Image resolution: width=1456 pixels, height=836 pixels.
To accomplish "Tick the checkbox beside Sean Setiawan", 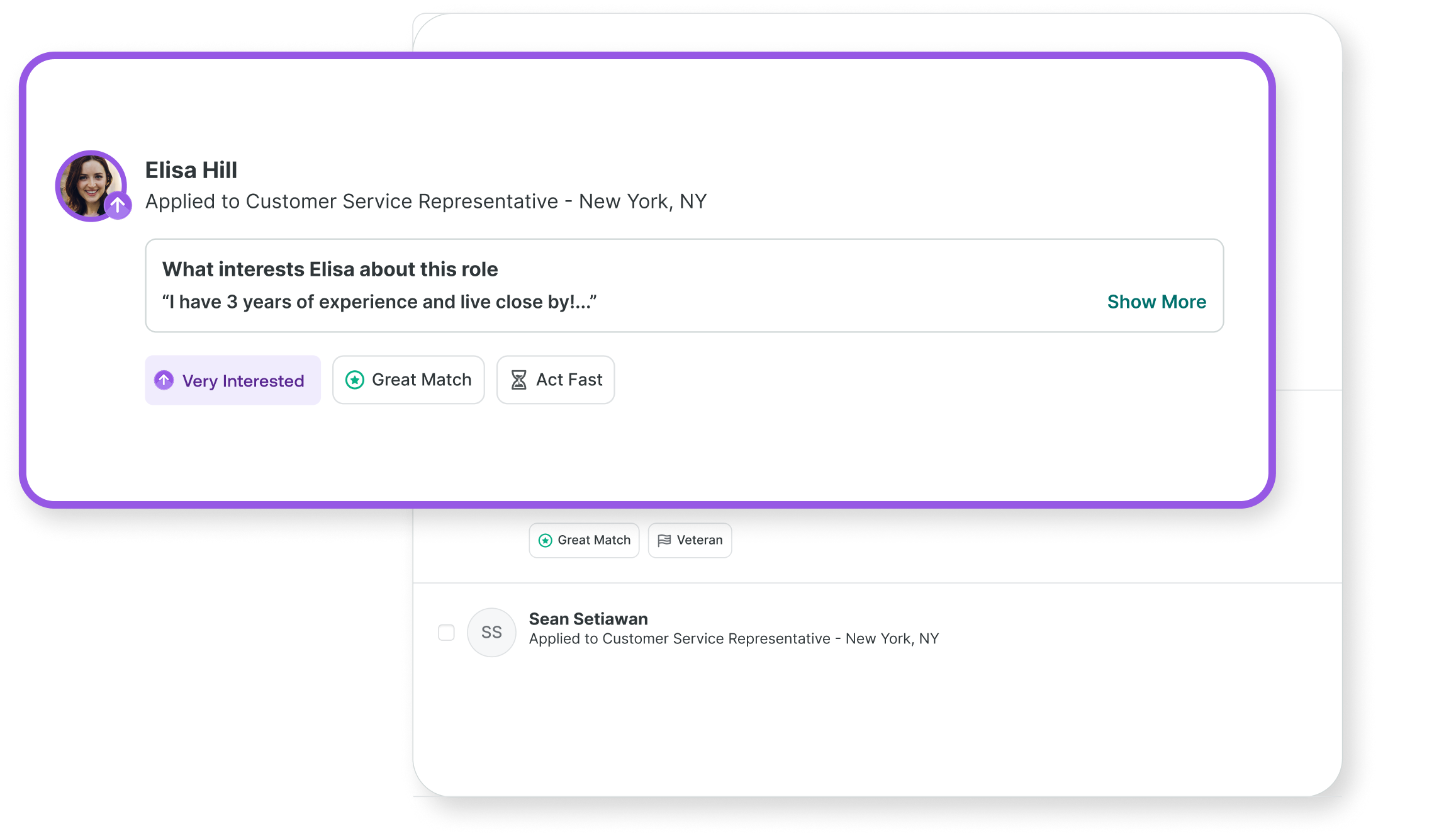I will (x=446, y=632).
